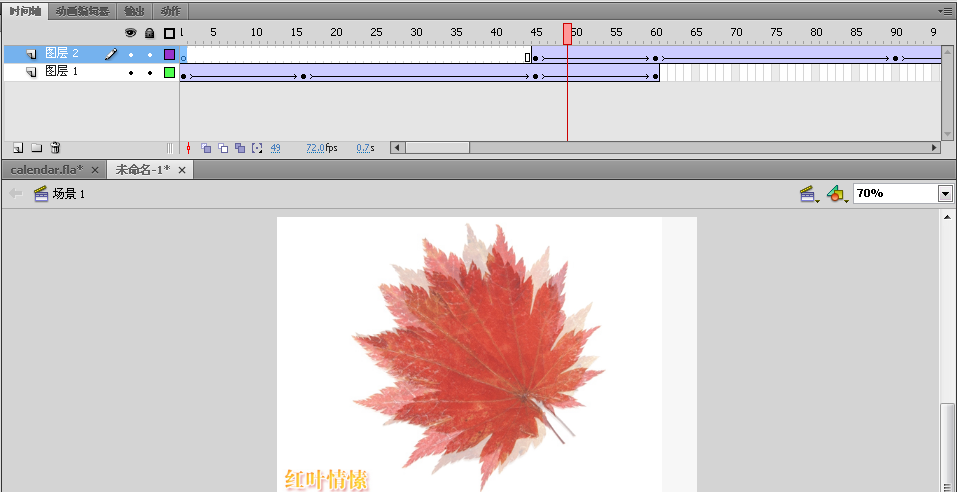
Task: Enable Onion Skin Outlines
Action: tap(223, 148)
